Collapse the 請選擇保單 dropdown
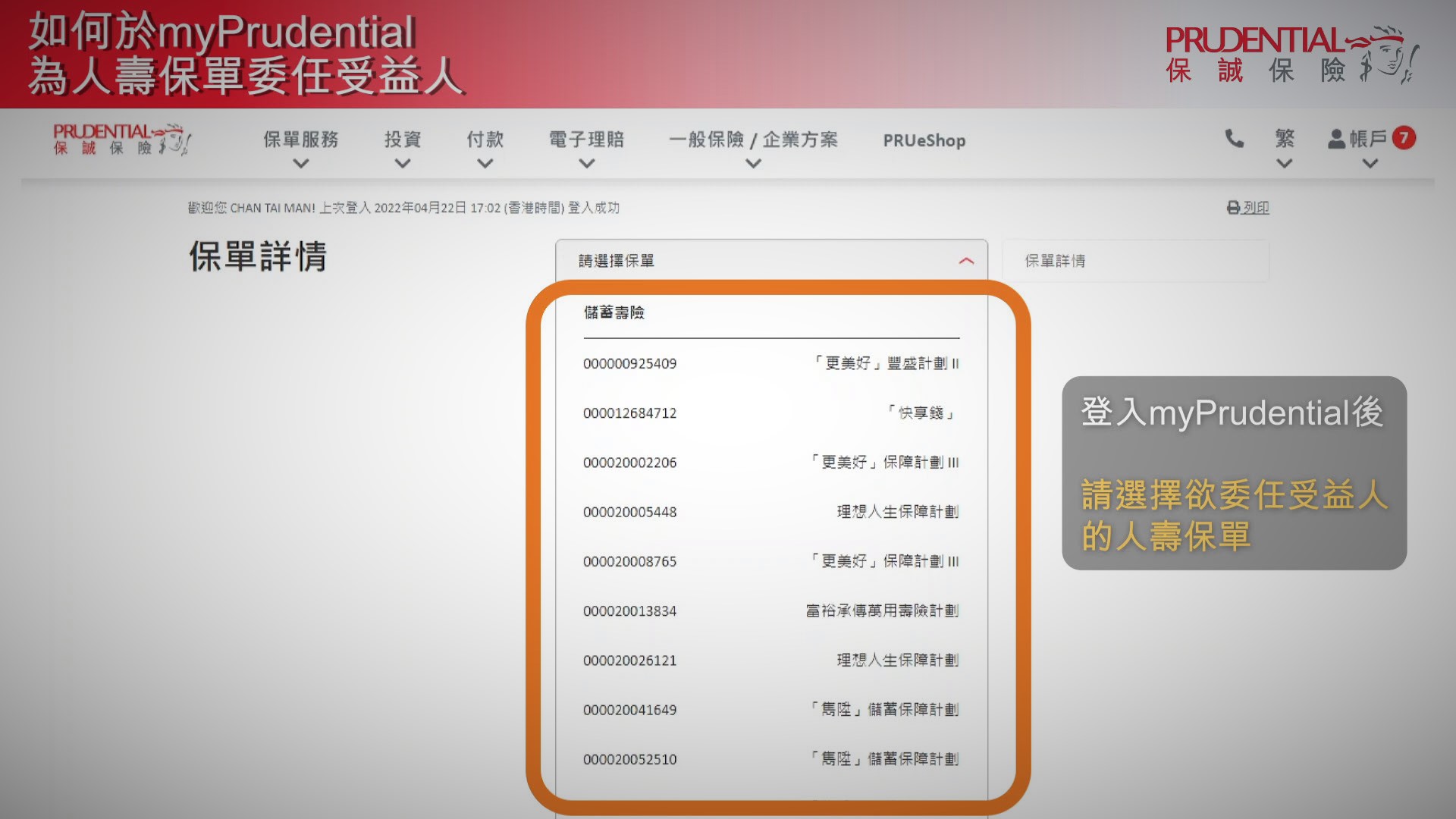1456x819 pixels. 771,261
